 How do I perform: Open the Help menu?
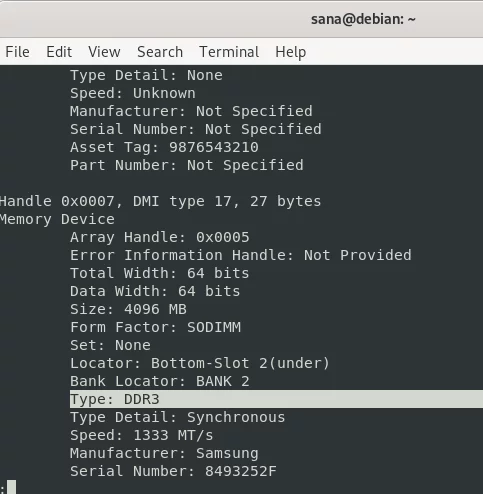(x=290, y=52)
